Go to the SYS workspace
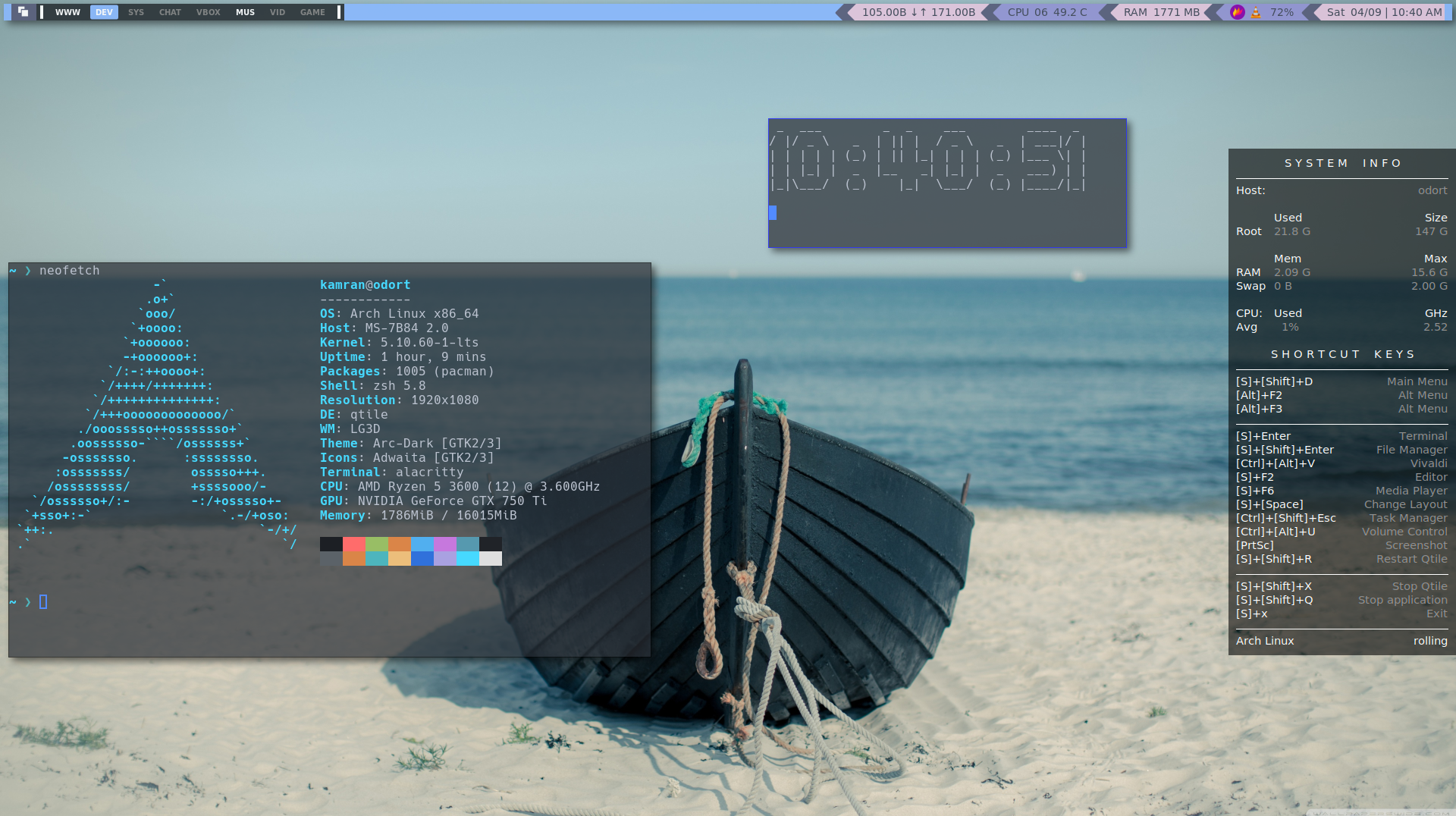Image resolution: width=1456 pixels, height=816 pixels. point(136,12)
